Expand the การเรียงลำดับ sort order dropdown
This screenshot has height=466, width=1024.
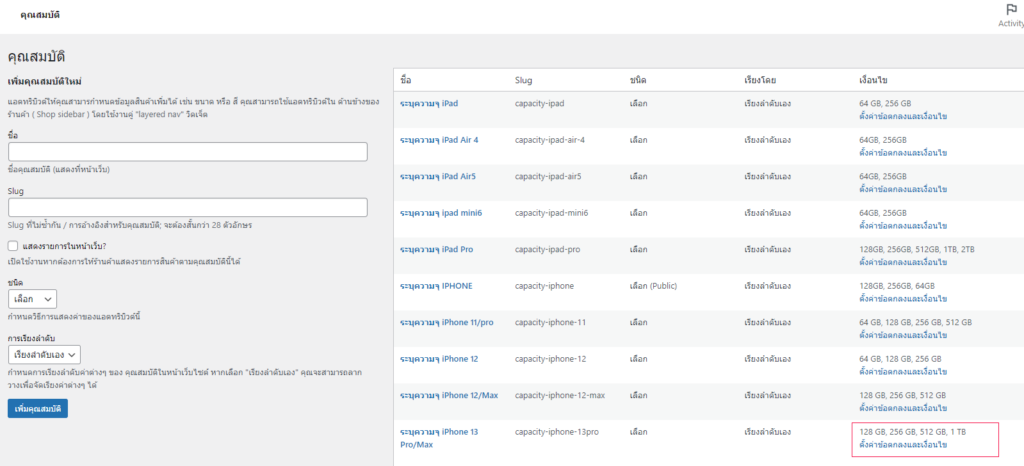[44, 354]
